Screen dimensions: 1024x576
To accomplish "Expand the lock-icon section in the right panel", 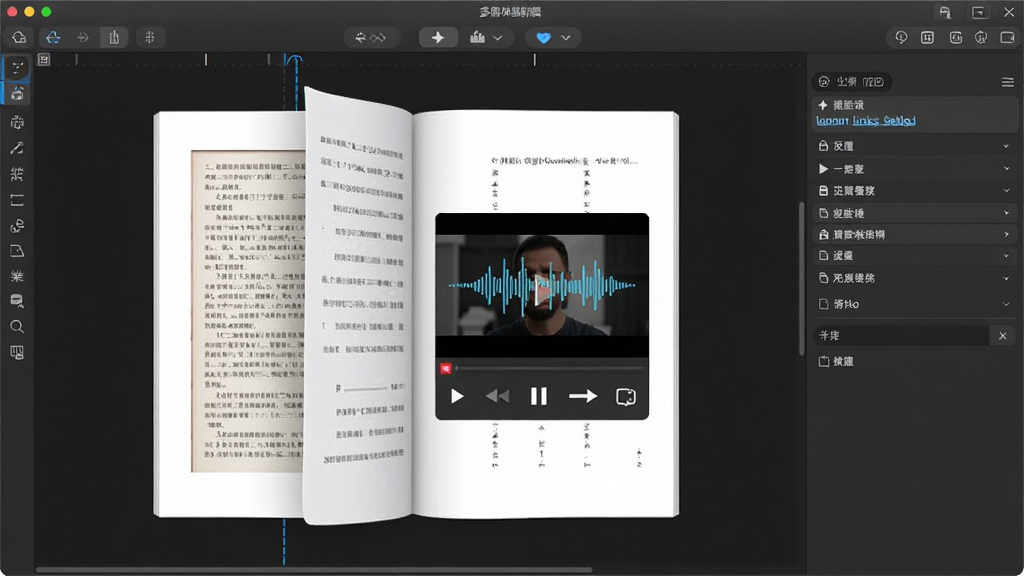I will tap(914, 146).
